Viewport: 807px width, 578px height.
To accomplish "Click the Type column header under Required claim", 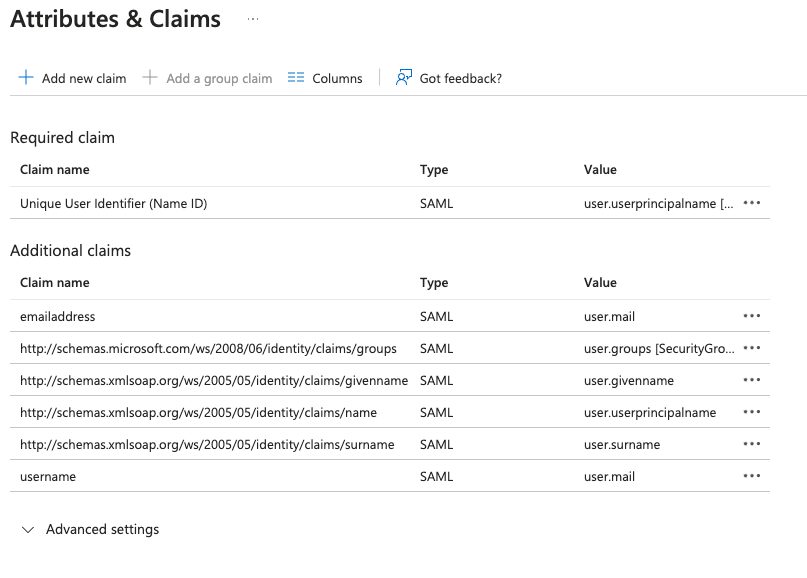I will pyautogui.click(x=434, y=170).
